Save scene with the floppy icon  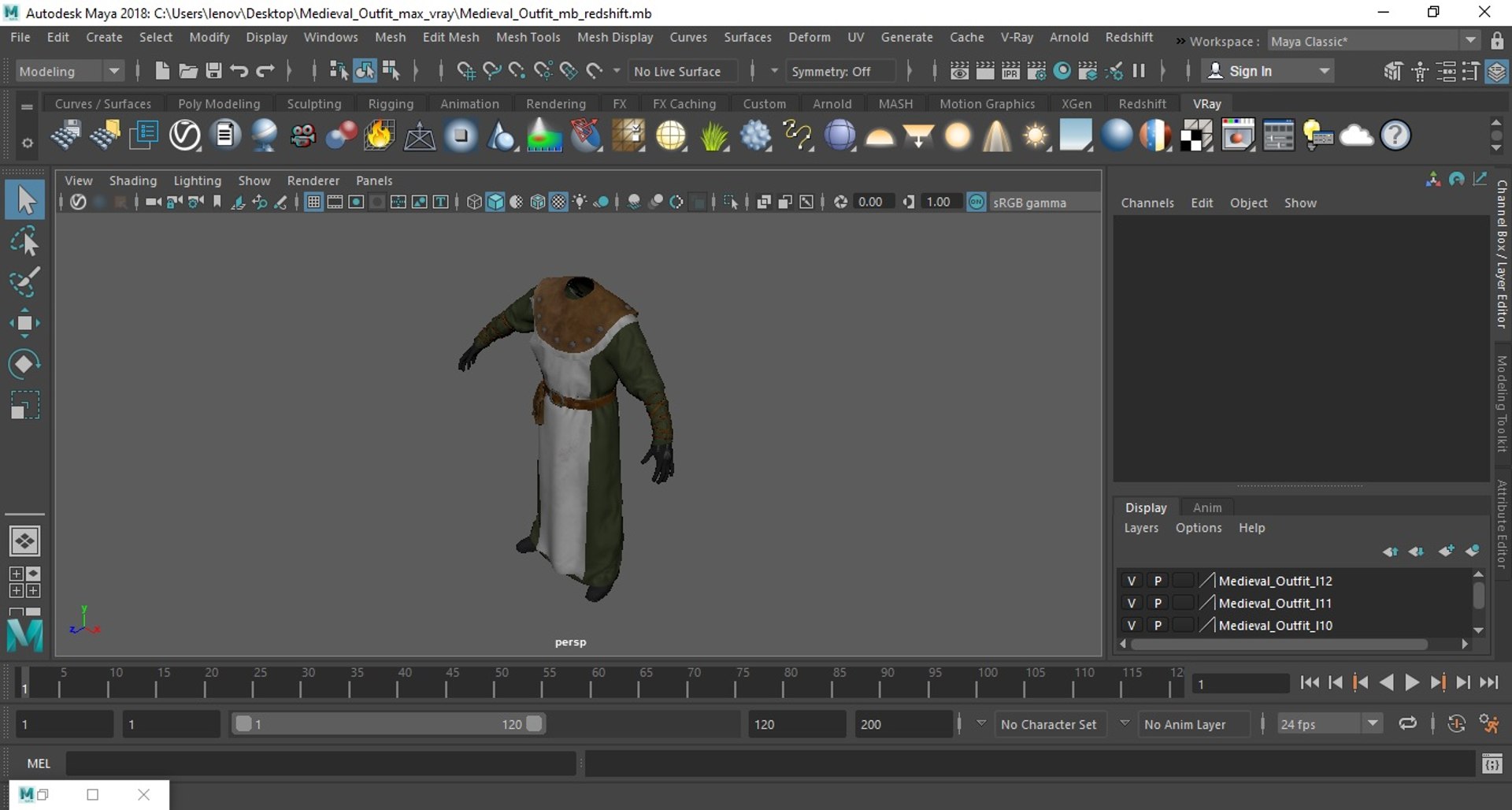click(x=213, y=71)
